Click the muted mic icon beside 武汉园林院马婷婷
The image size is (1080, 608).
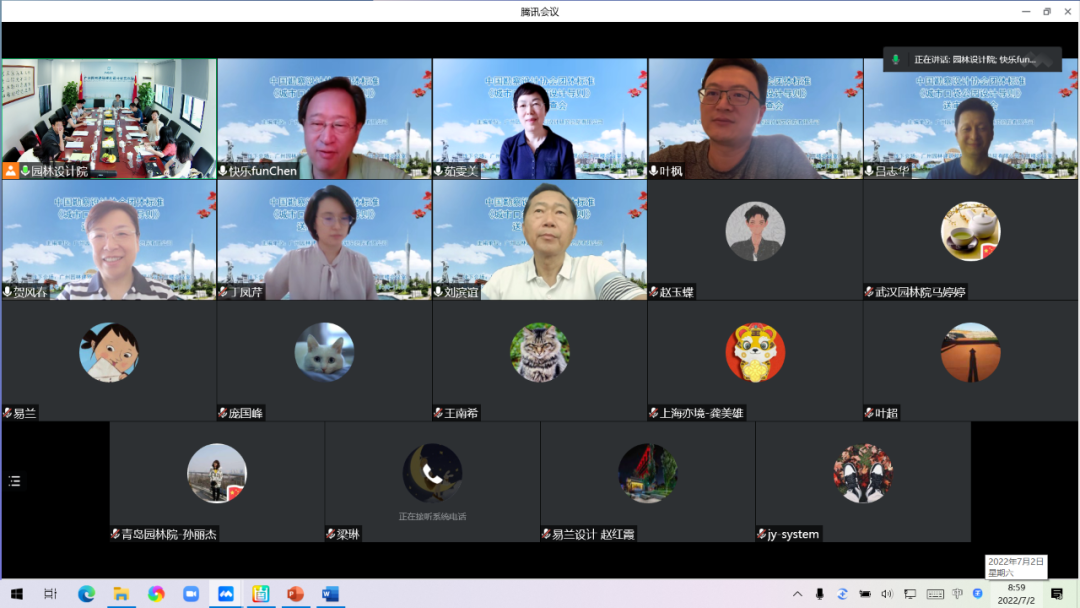click(869, 292)
